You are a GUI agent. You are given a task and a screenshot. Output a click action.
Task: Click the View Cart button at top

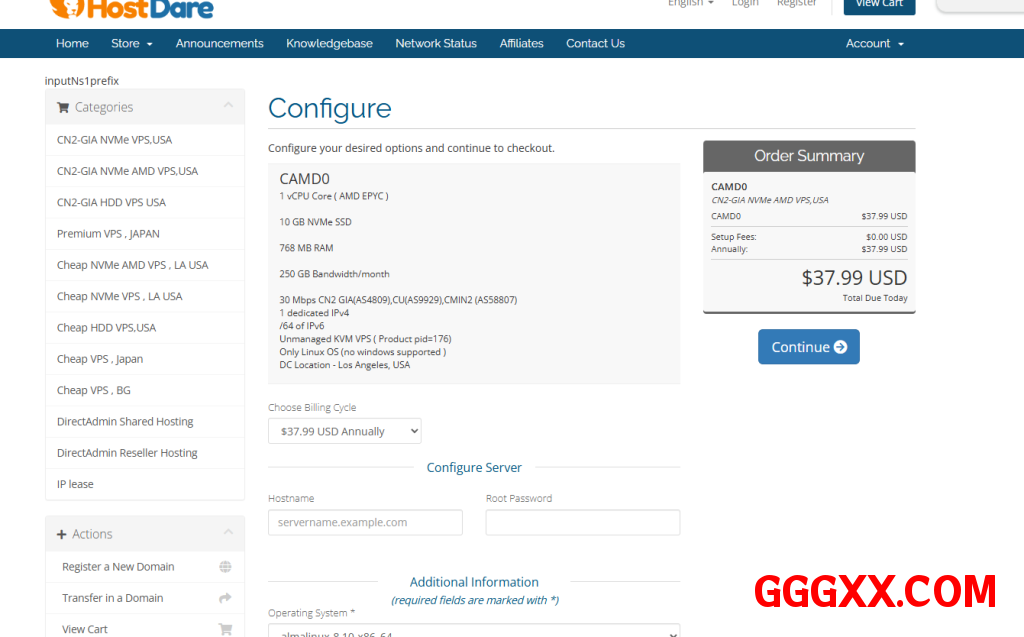tap(879, 5)
